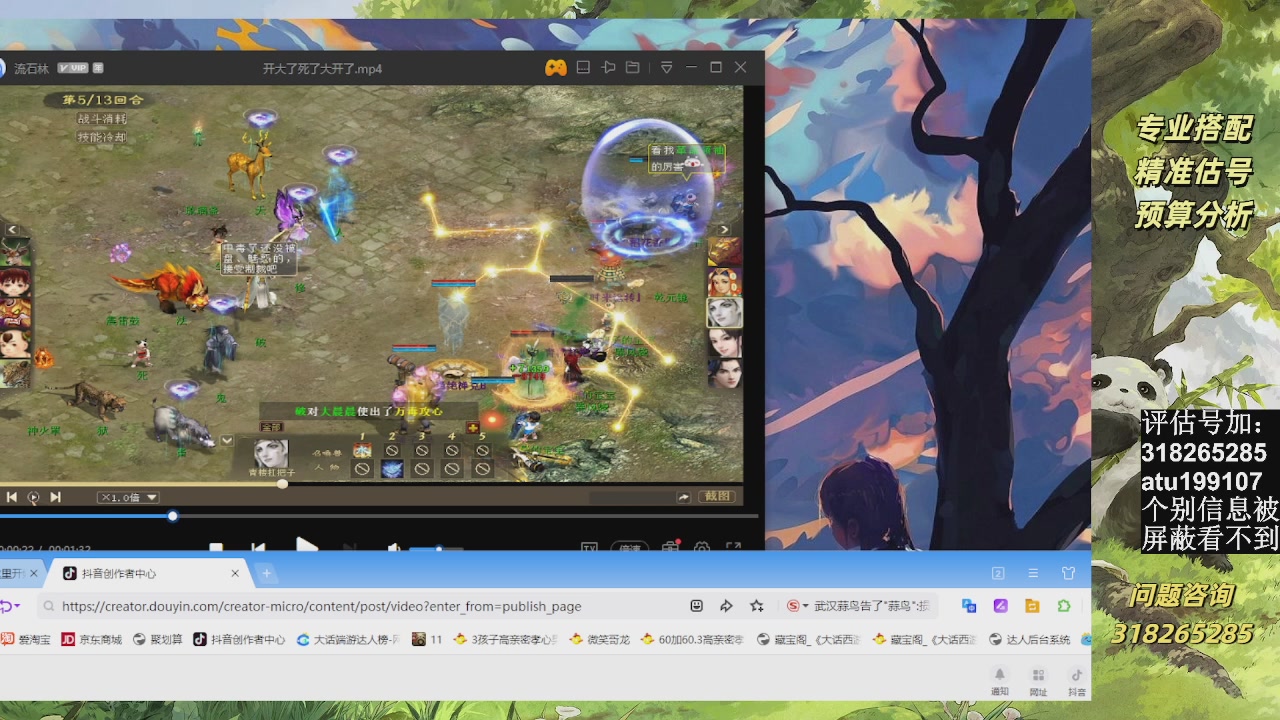
Task: Select the white-haired character portrait in skill bar
Action: pyautogui.click(x=270, y=453)
